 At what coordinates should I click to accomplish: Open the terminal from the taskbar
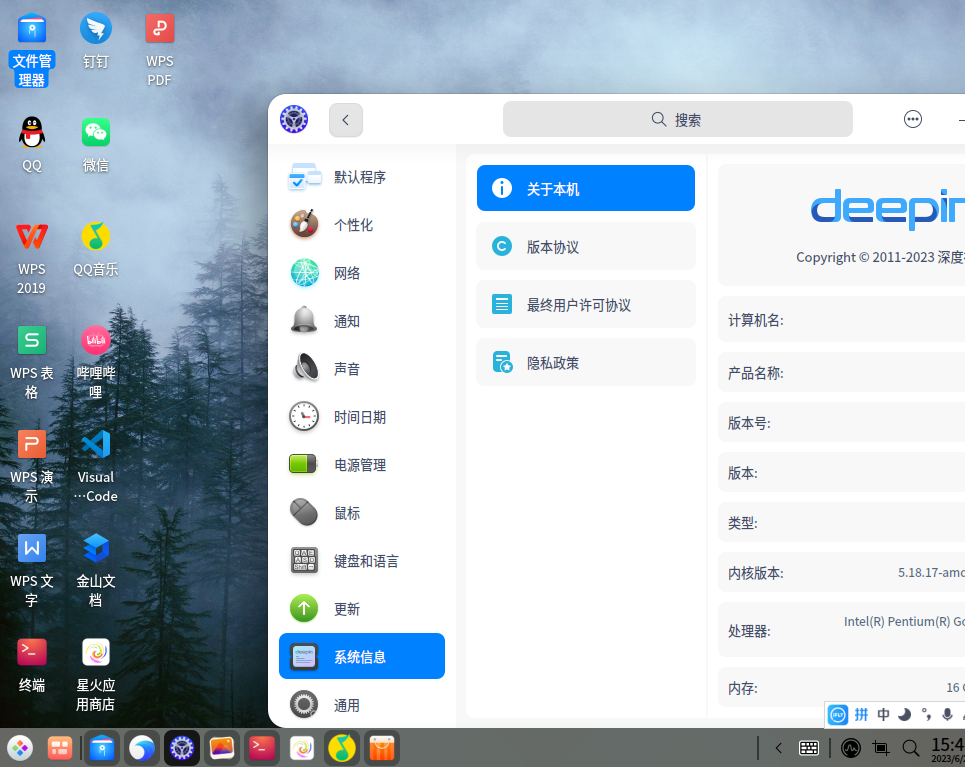click(x=262, y=747)
